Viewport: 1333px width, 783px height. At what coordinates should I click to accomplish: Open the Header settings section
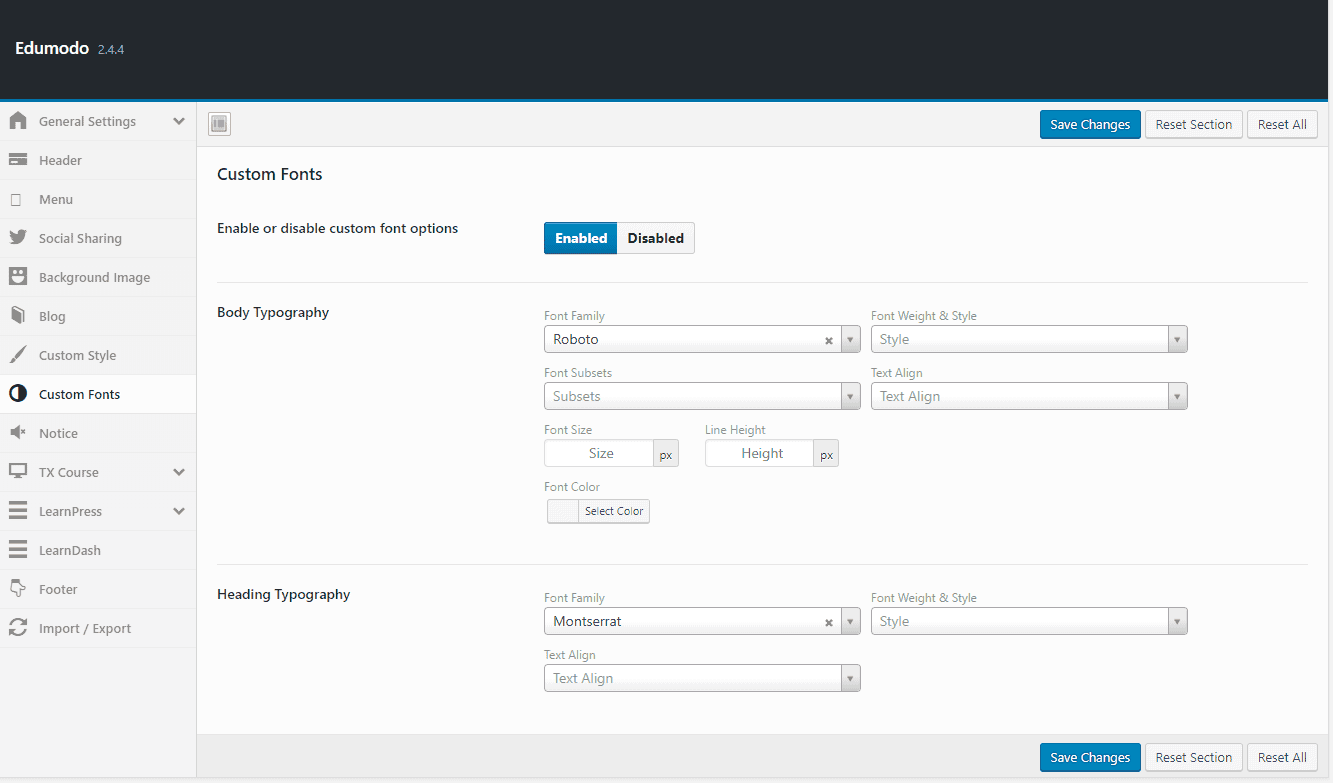tap(60, 160)
